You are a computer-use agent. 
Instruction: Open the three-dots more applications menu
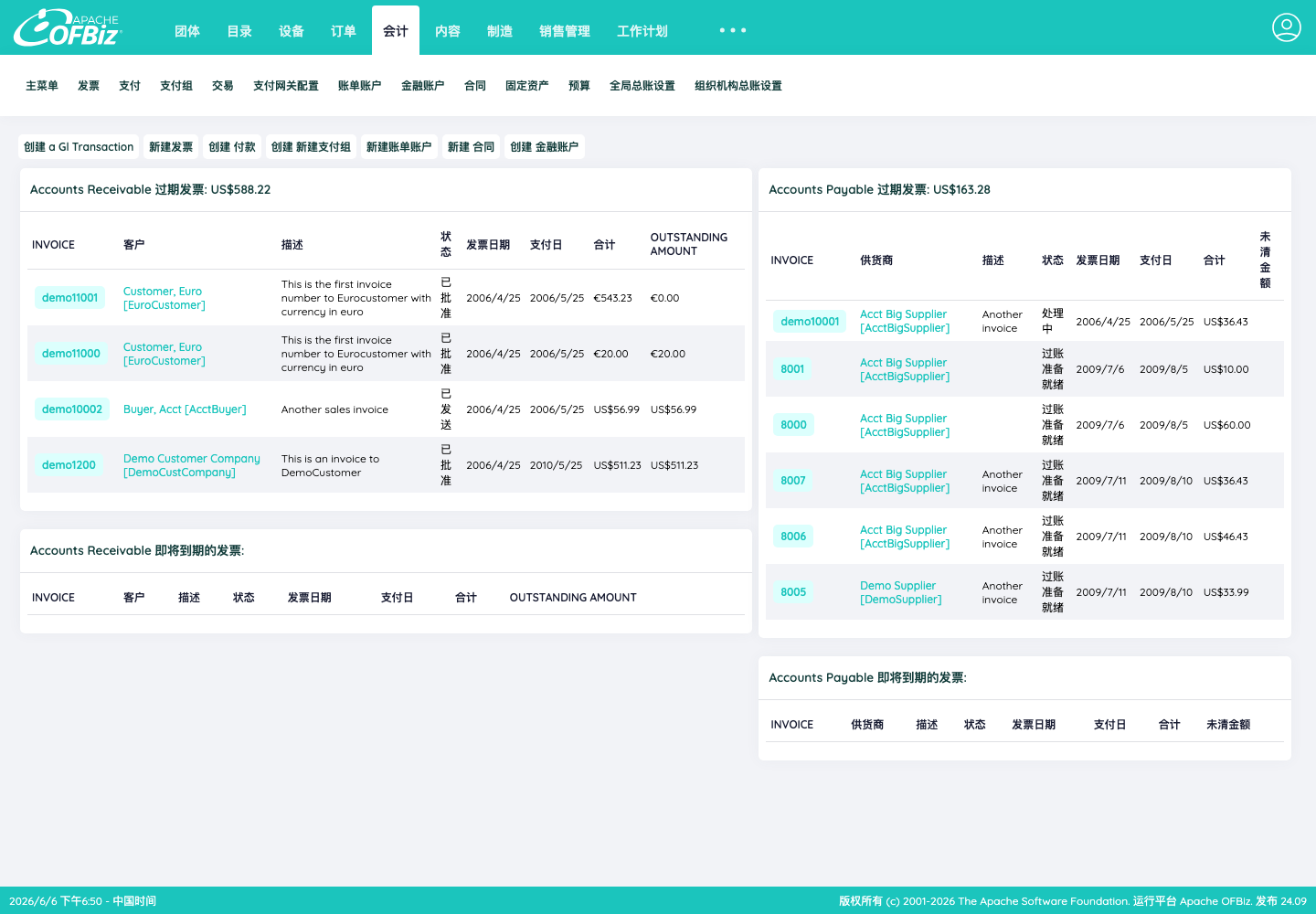pyautogui.click(x=733, y=30)
